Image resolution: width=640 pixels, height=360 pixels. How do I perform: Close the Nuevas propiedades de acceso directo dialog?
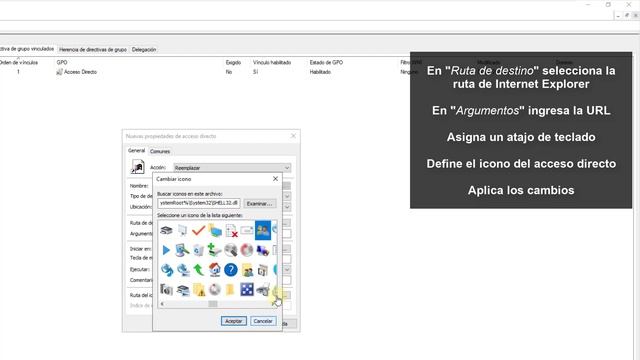293,136
